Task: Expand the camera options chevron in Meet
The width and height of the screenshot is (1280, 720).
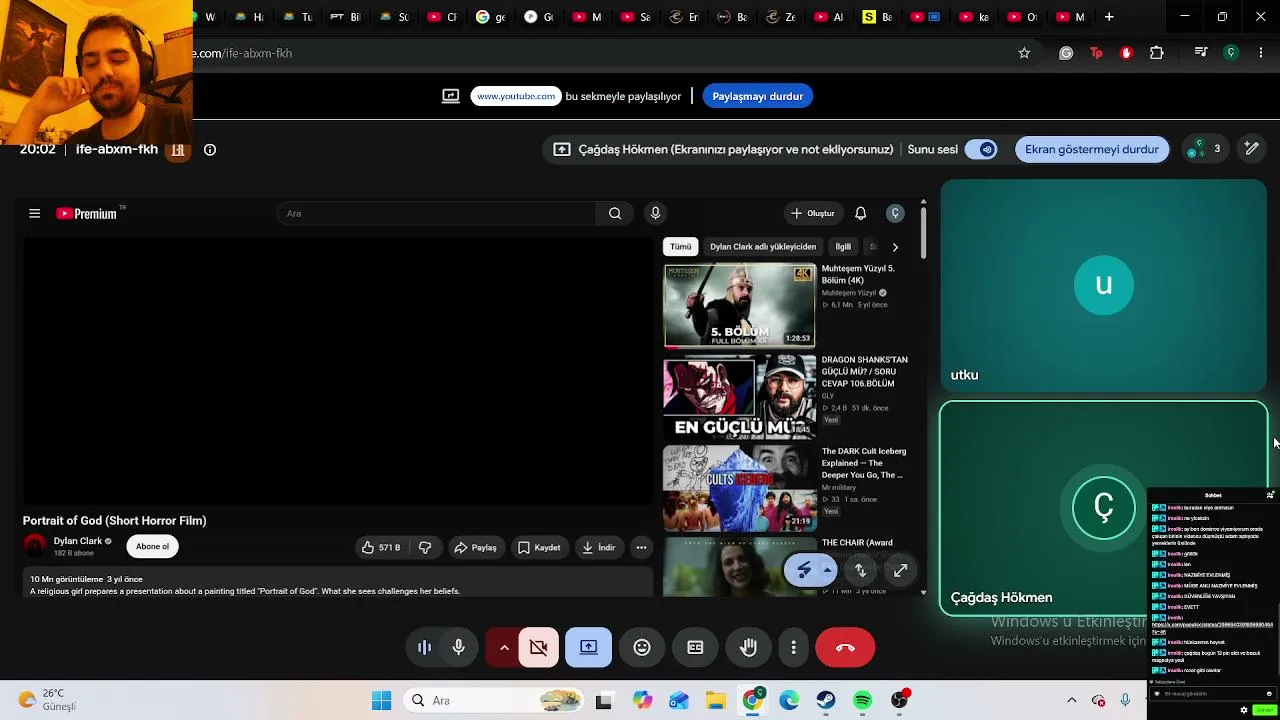Action: coord(504,648)
